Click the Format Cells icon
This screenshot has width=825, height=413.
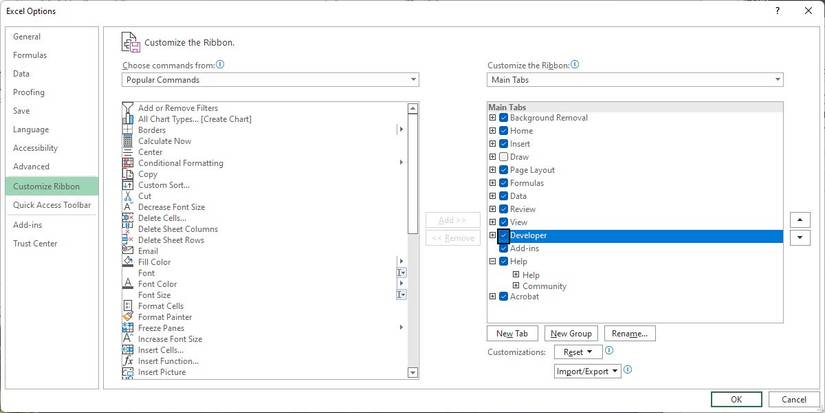click(x=128, y=306)
